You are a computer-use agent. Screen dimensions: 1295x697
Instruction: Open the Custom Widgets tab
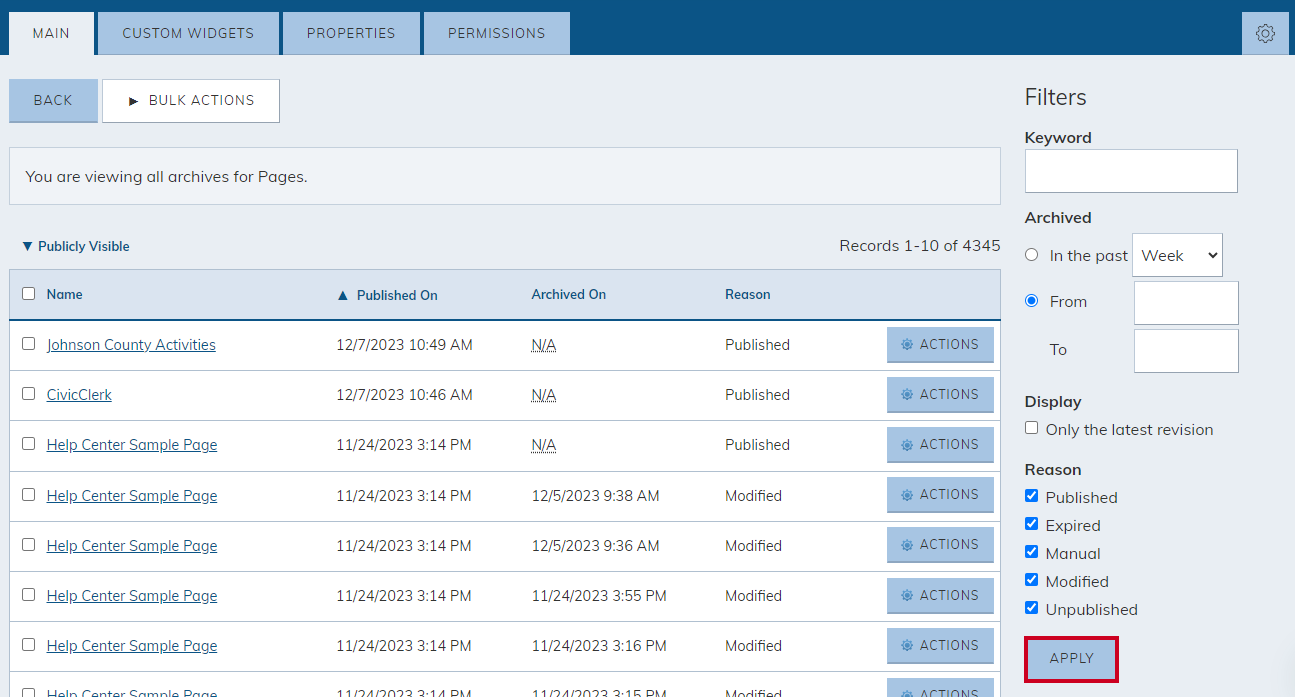point(188,33)
